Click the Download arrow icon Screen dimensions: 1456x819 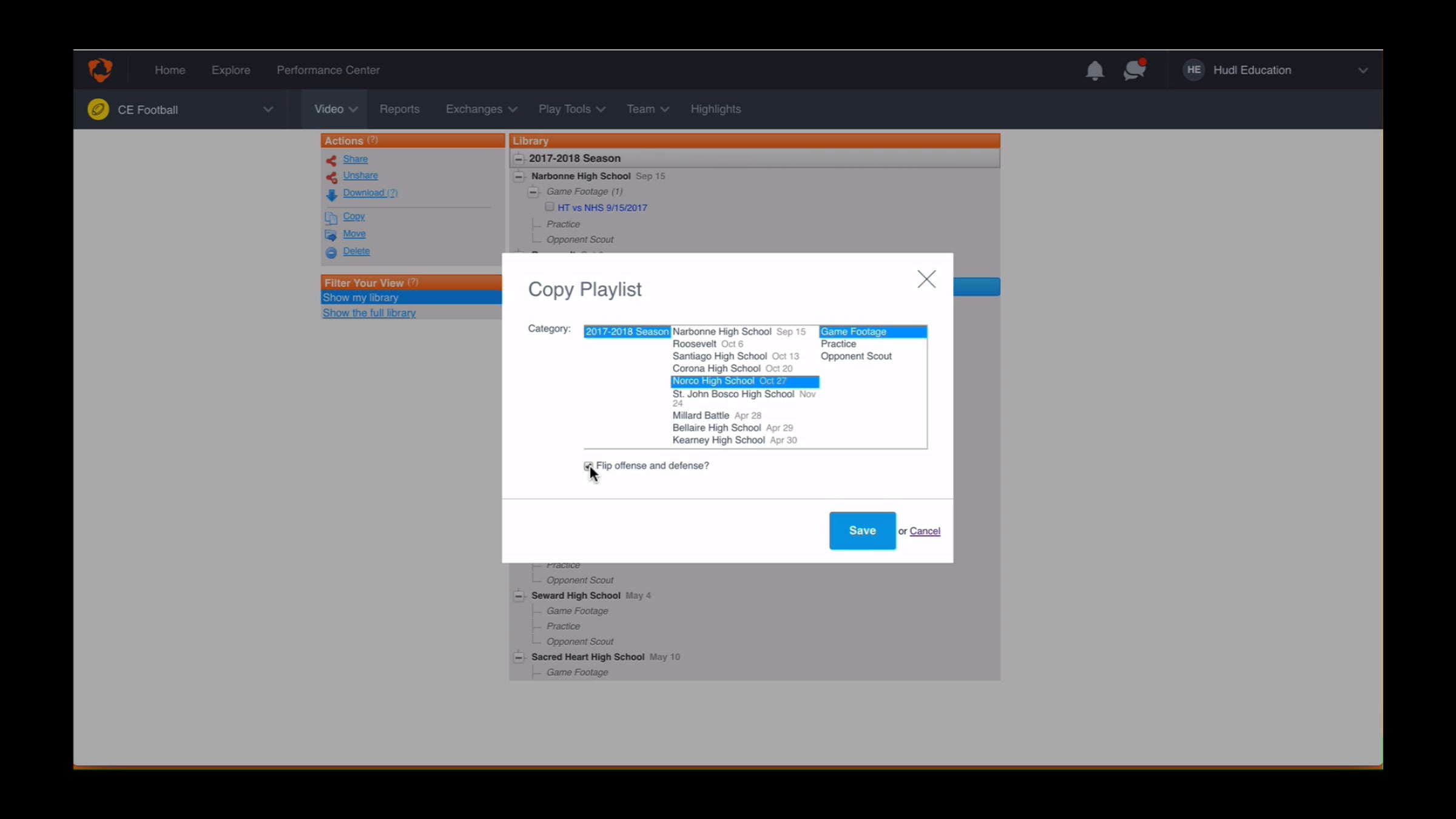pos(331,195)
